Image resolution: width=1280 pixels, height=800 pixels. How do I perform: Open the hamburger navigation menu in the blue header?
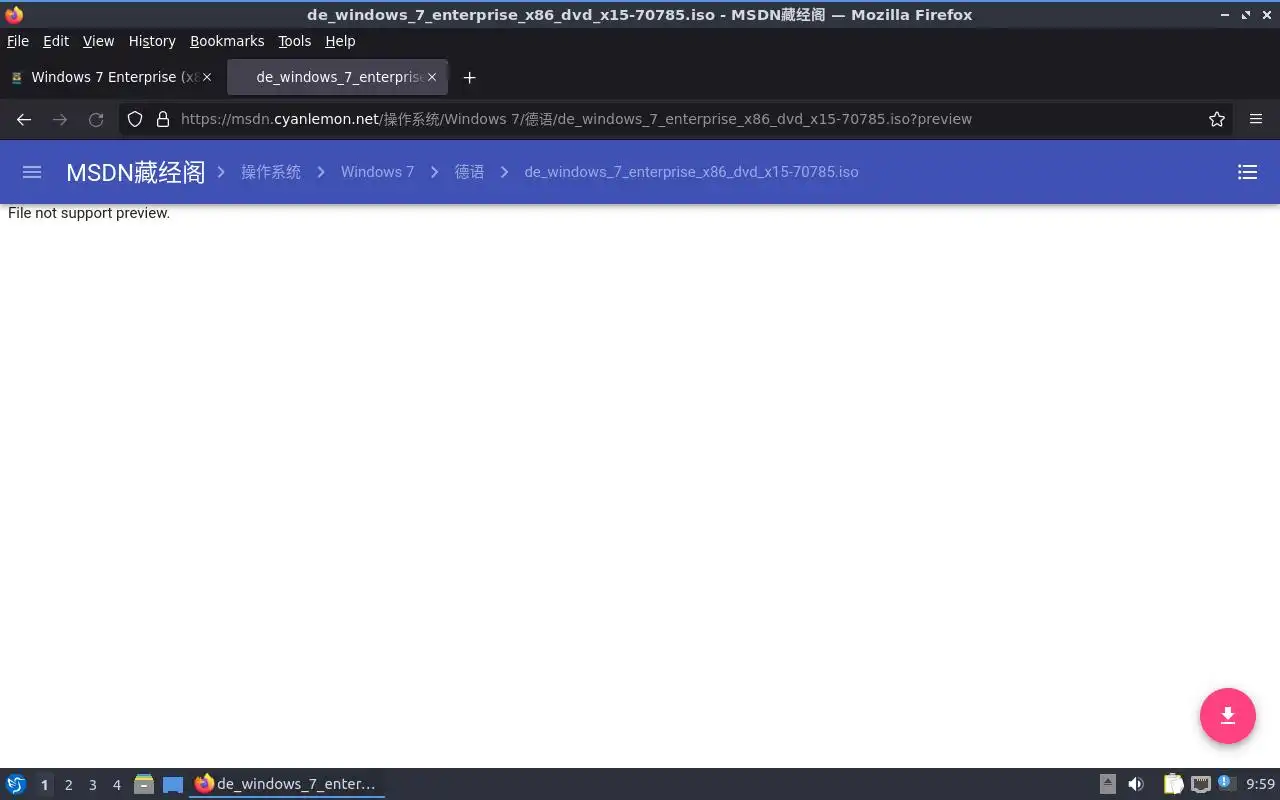point(32,172)
